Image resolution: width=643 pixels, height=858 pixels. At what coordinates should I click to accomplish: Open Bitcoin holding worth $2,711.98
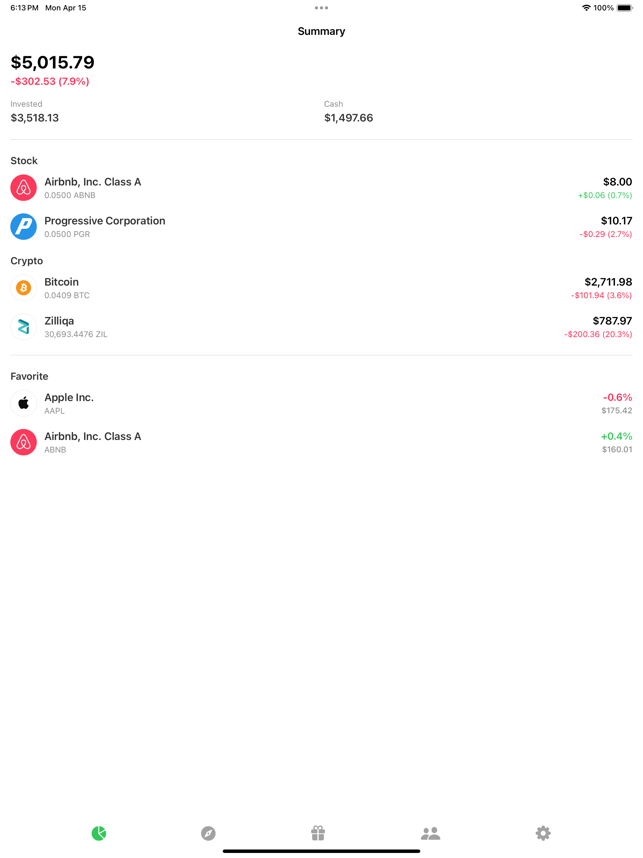pyautogui.click(x=321, y=288)
